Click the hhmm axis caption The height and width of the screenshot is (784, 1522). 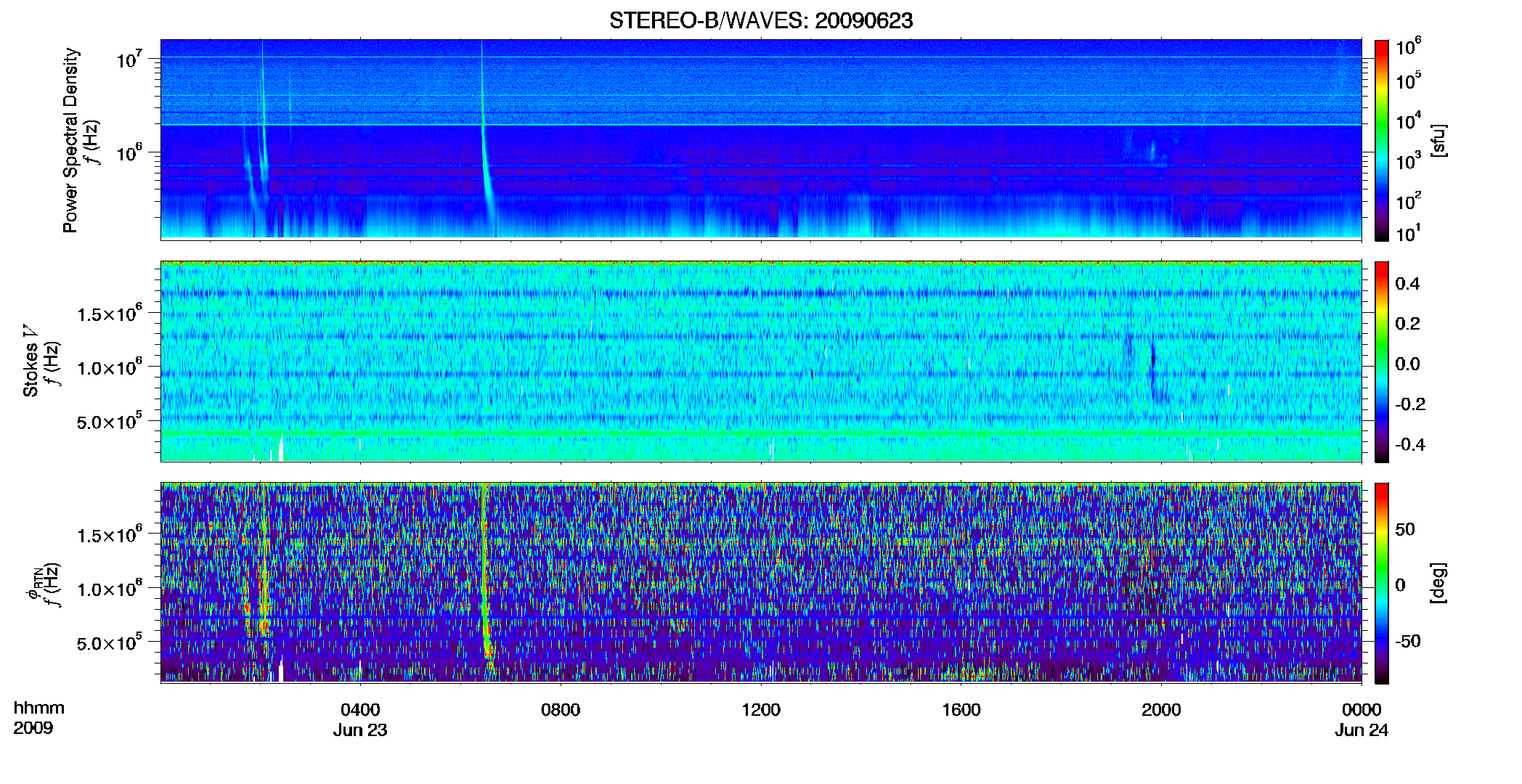point(39,708)
